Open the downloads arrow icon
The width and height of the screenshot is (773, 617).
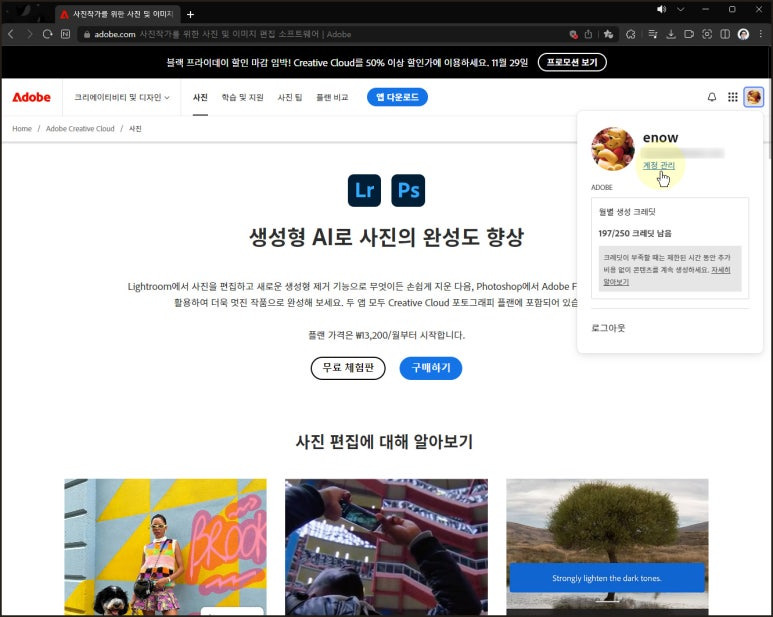click(671, 34)
